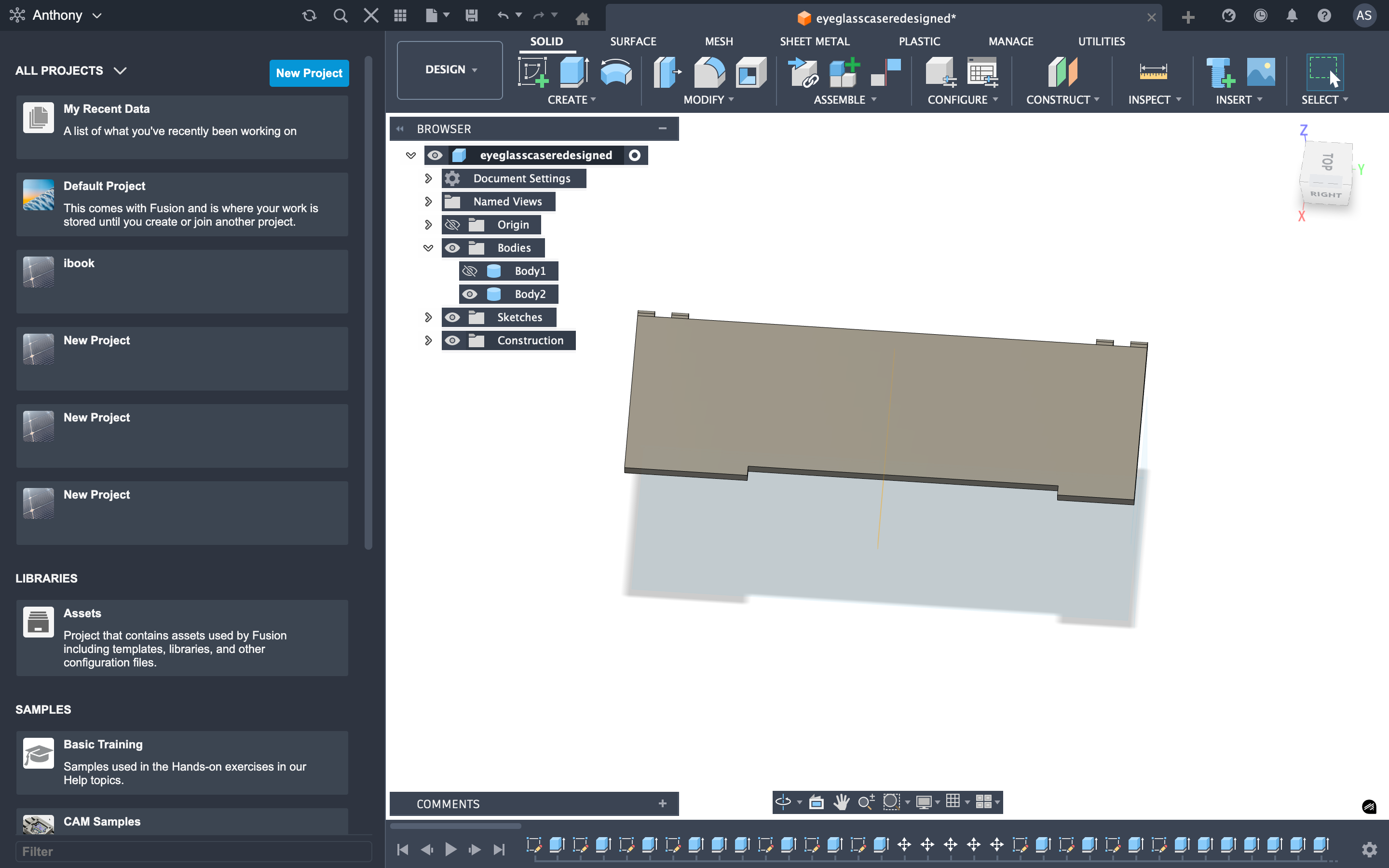Open the SHEET METAL tab

pyautogui.click(x=814, y=41)
